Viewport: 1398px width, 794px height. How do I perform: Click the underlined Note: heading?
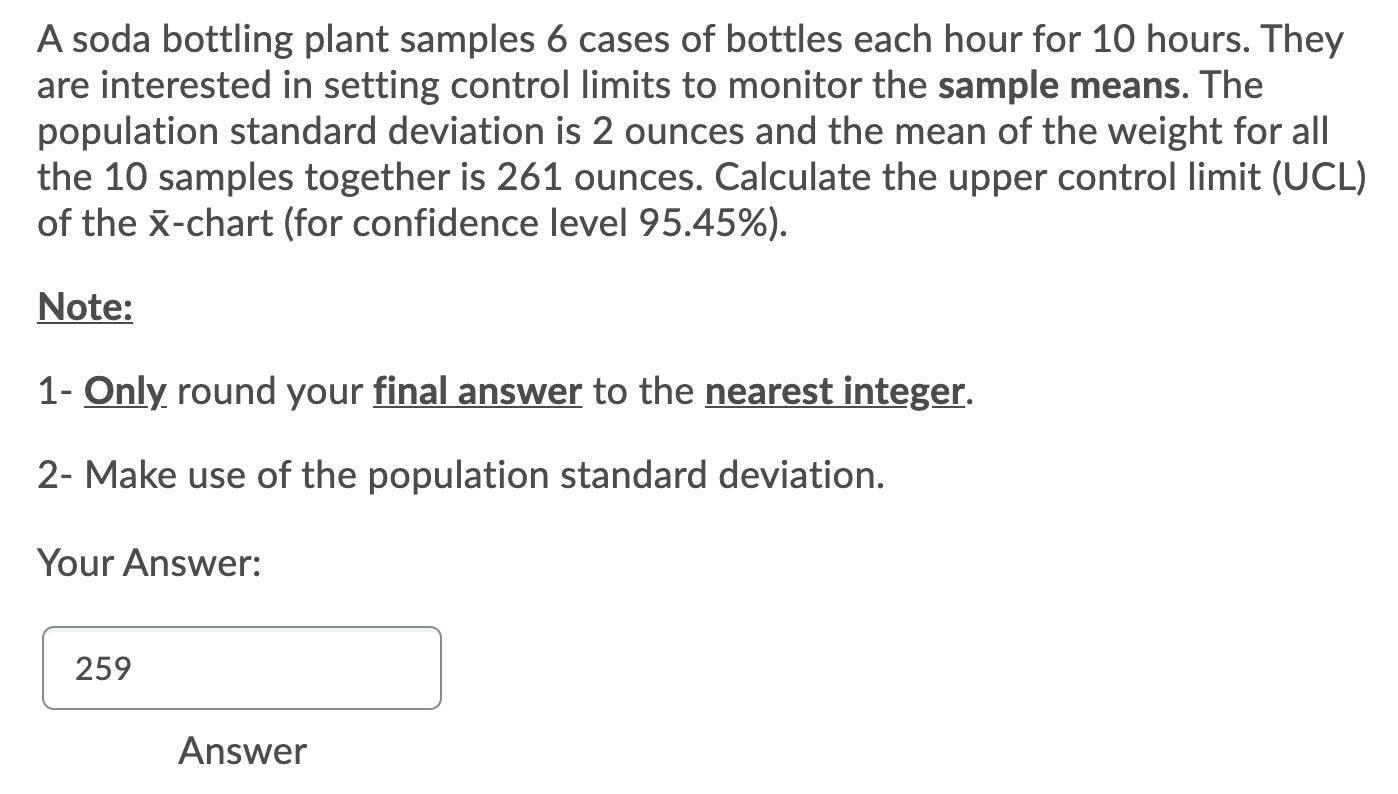tap(83, 307)
